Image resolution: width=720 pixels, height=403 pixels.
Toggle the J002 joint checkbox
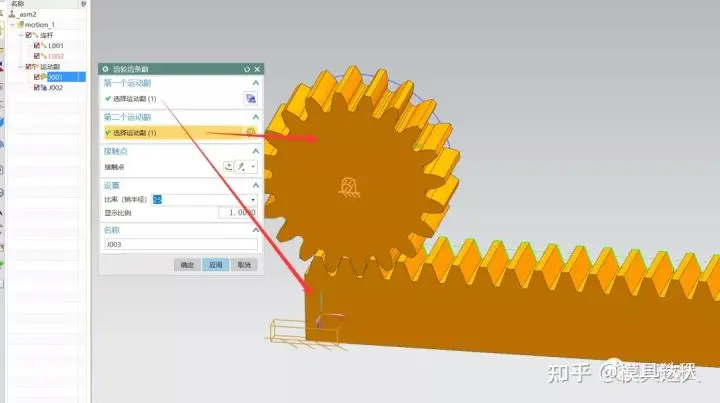(x=36, y=88)
